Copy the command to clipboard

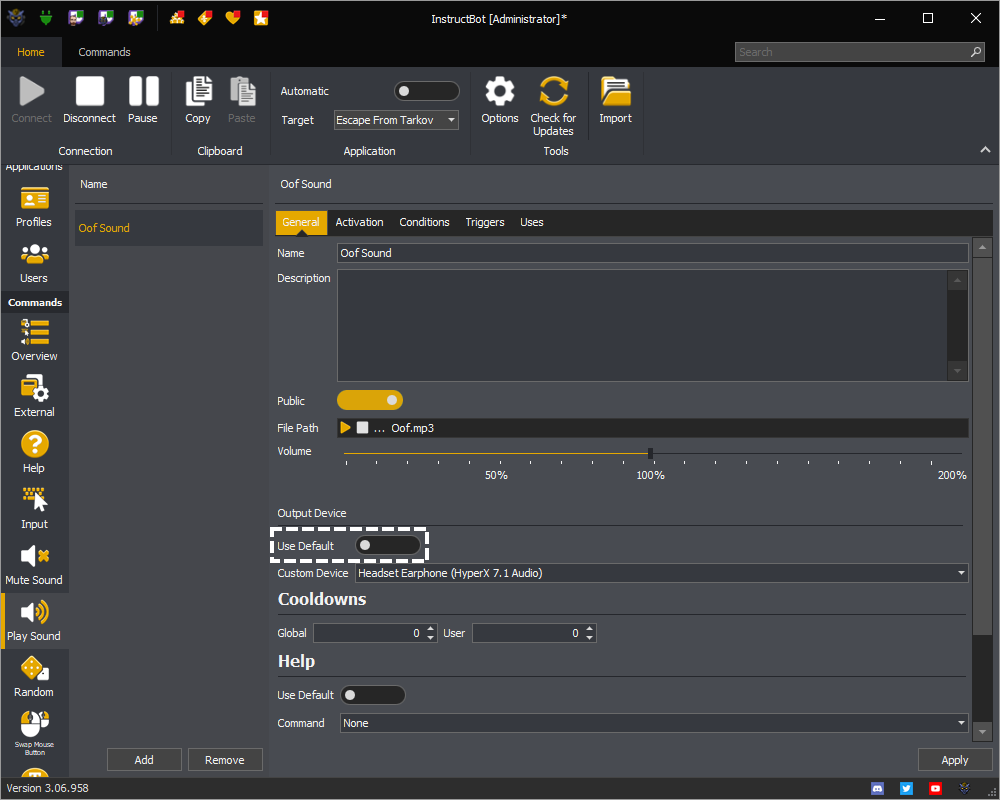pos(198,100)
